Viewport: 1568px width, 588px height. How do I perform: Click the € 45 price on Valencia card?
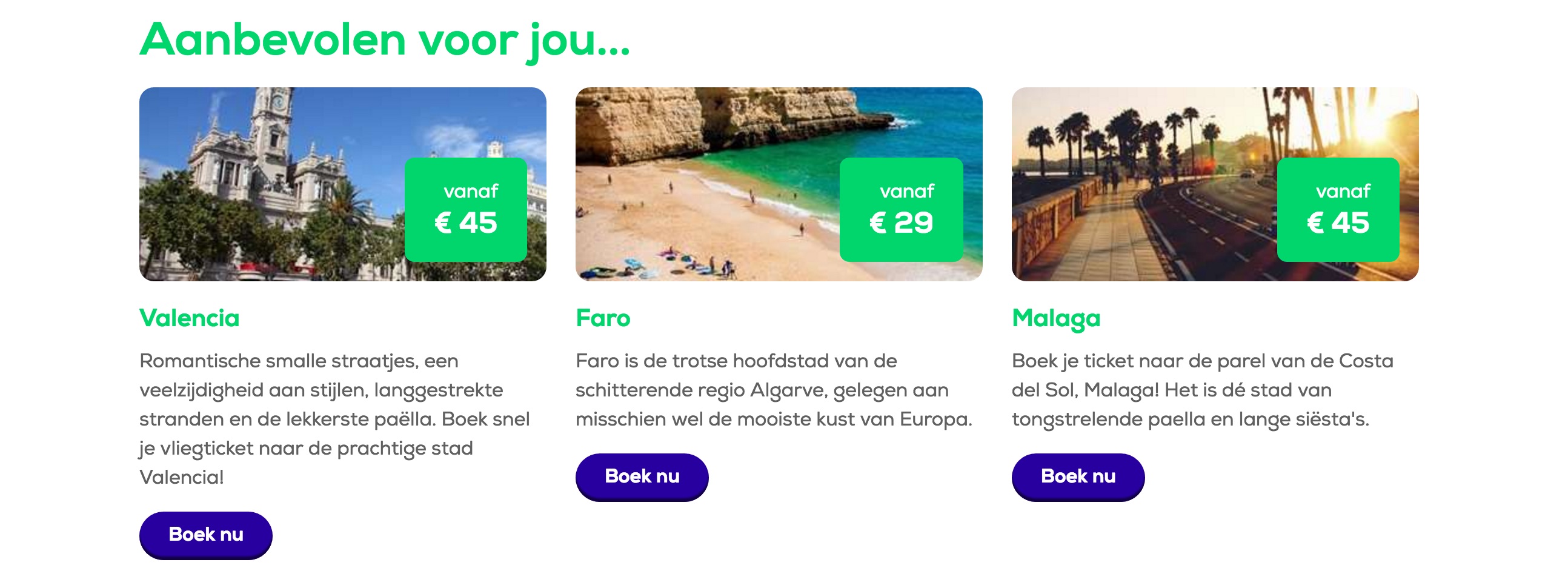(x=466, y=223)
